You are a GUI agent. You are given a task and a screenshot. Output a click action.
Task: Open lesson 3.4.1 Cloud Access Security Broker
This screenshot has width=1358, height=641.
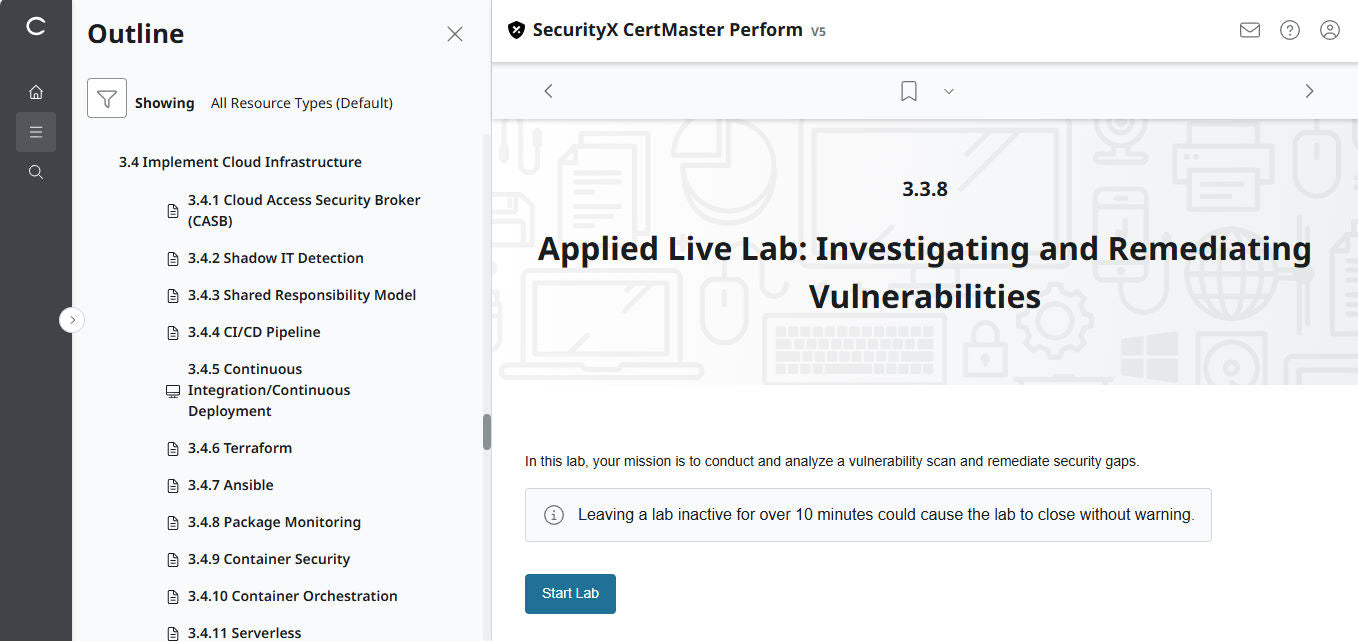tap(304, 210)
